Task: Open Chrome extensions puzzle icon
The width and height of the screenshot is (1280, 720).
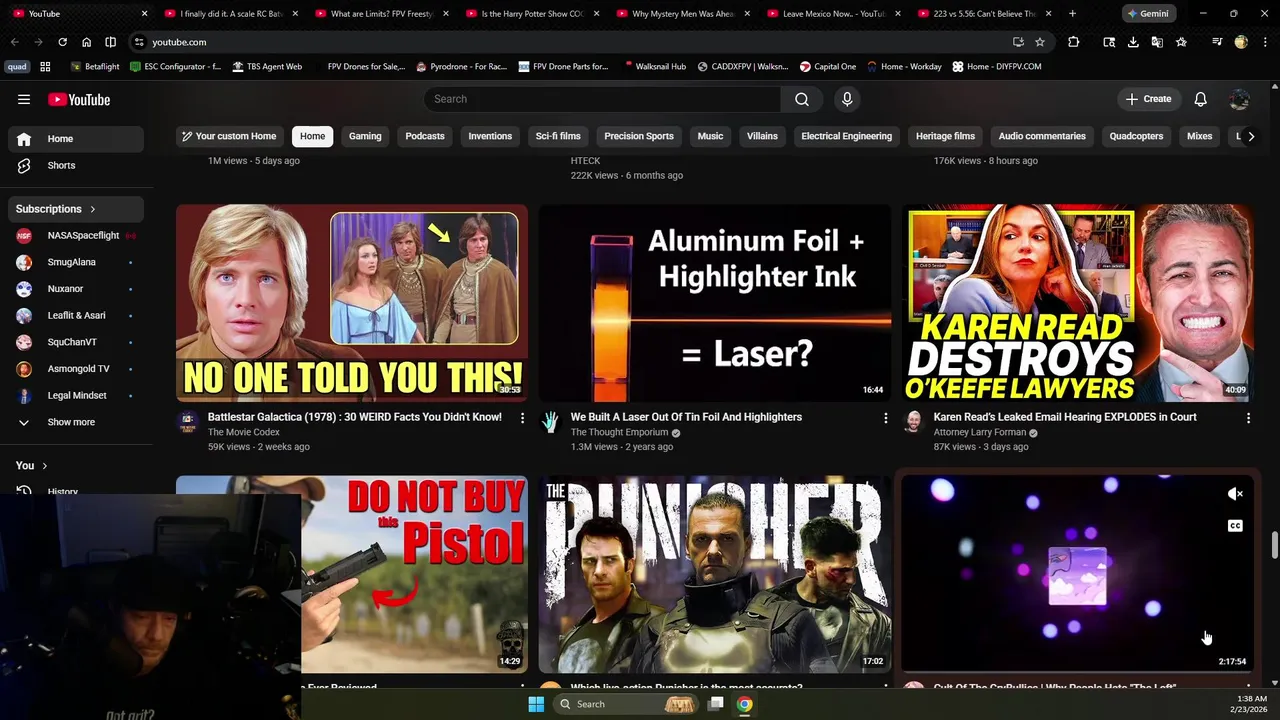Action: [x=1073, y=42]
